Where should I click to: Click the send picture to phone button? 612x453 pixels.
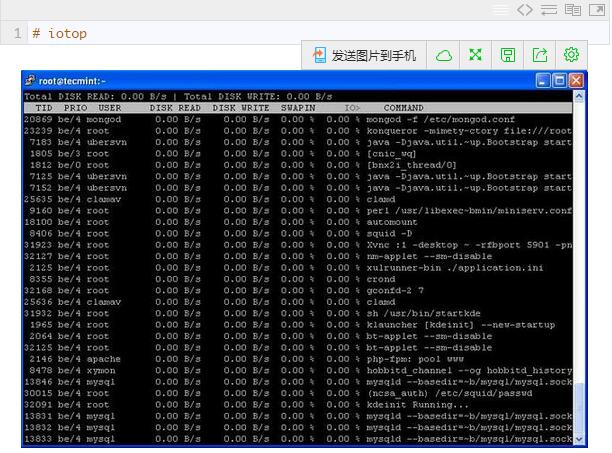pyautogui.click(x=364, y=55)
